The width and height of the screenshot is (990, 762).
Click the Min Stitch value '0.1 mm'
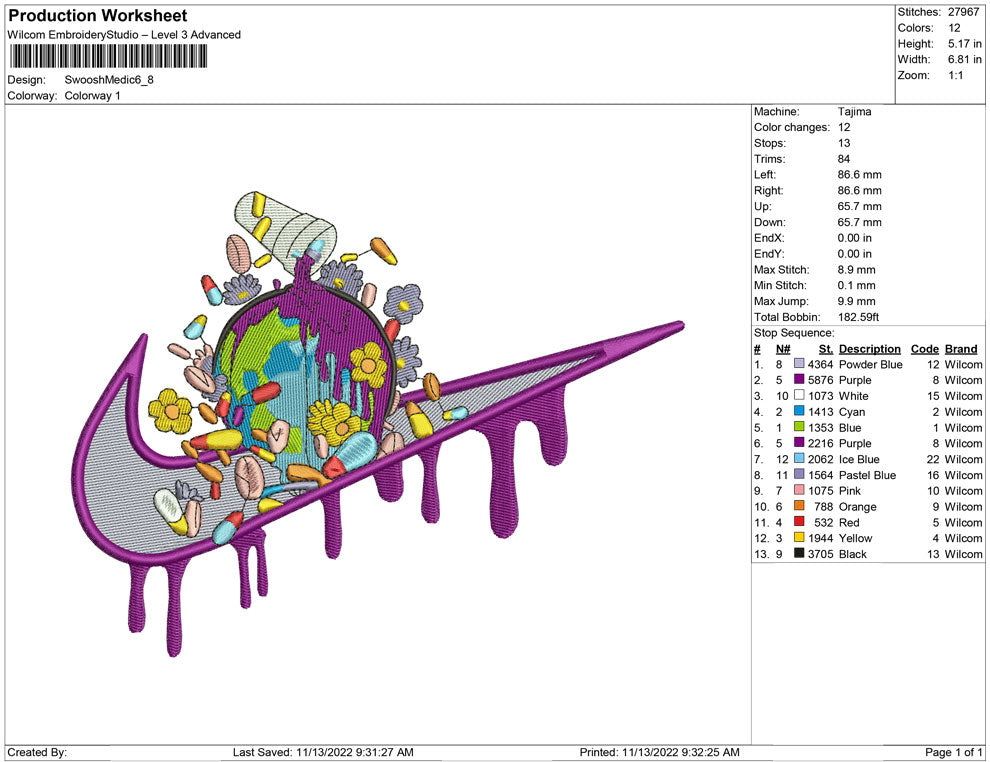click(856, 285)
